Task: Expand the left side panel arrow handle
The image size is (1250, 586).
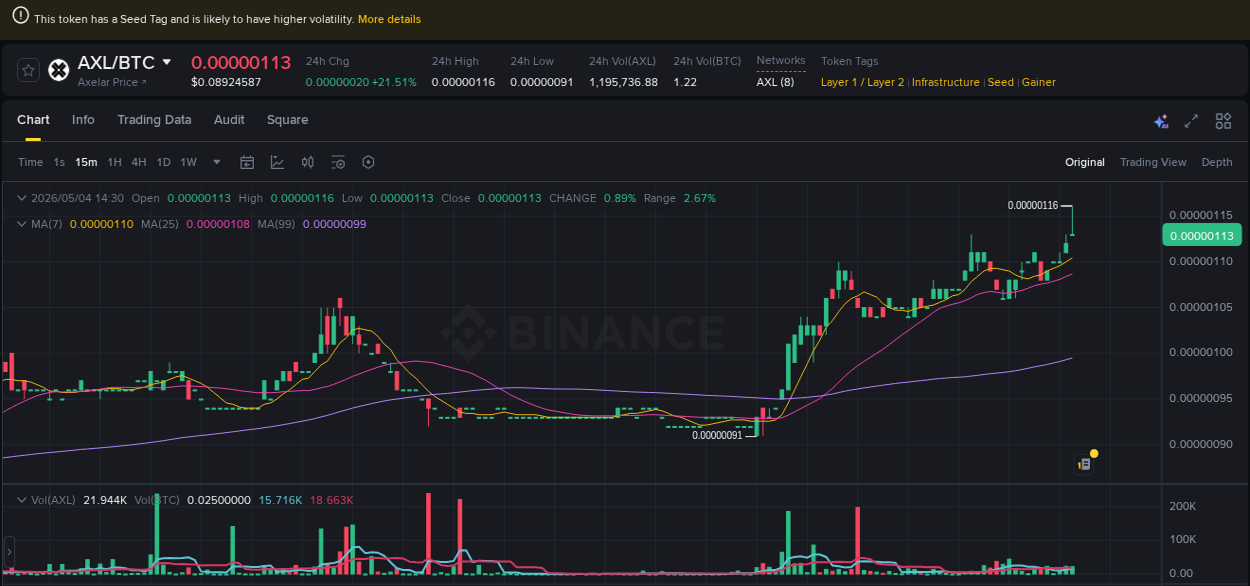Action: click(x=9, y=551)
